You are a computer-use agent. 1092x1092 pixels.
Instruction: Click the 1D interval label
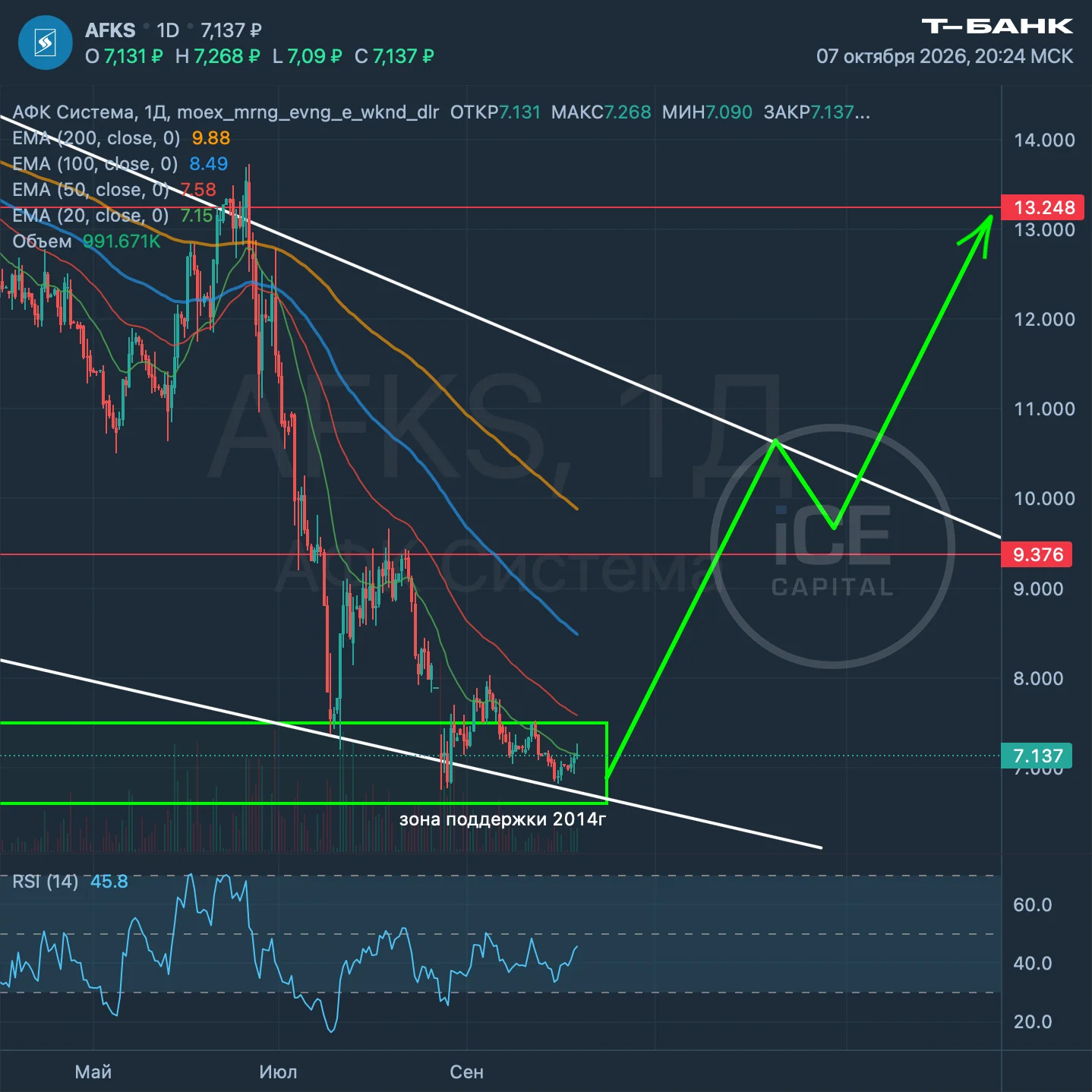coord(168,30)
